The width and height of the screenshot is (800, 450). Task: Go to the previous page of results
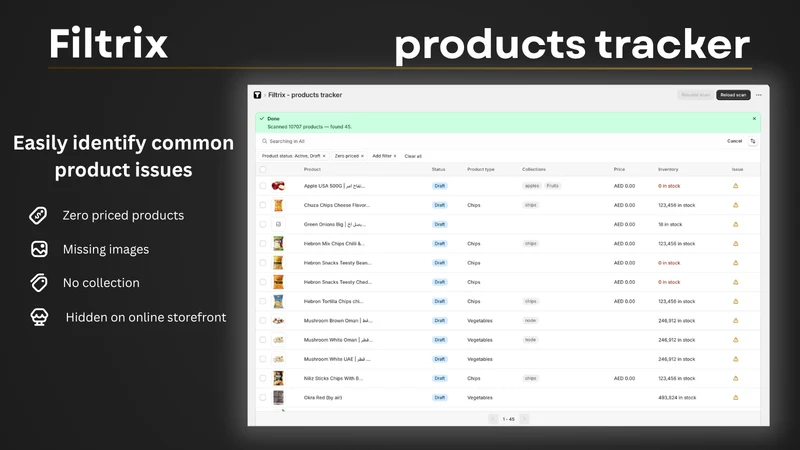(493, 419)
